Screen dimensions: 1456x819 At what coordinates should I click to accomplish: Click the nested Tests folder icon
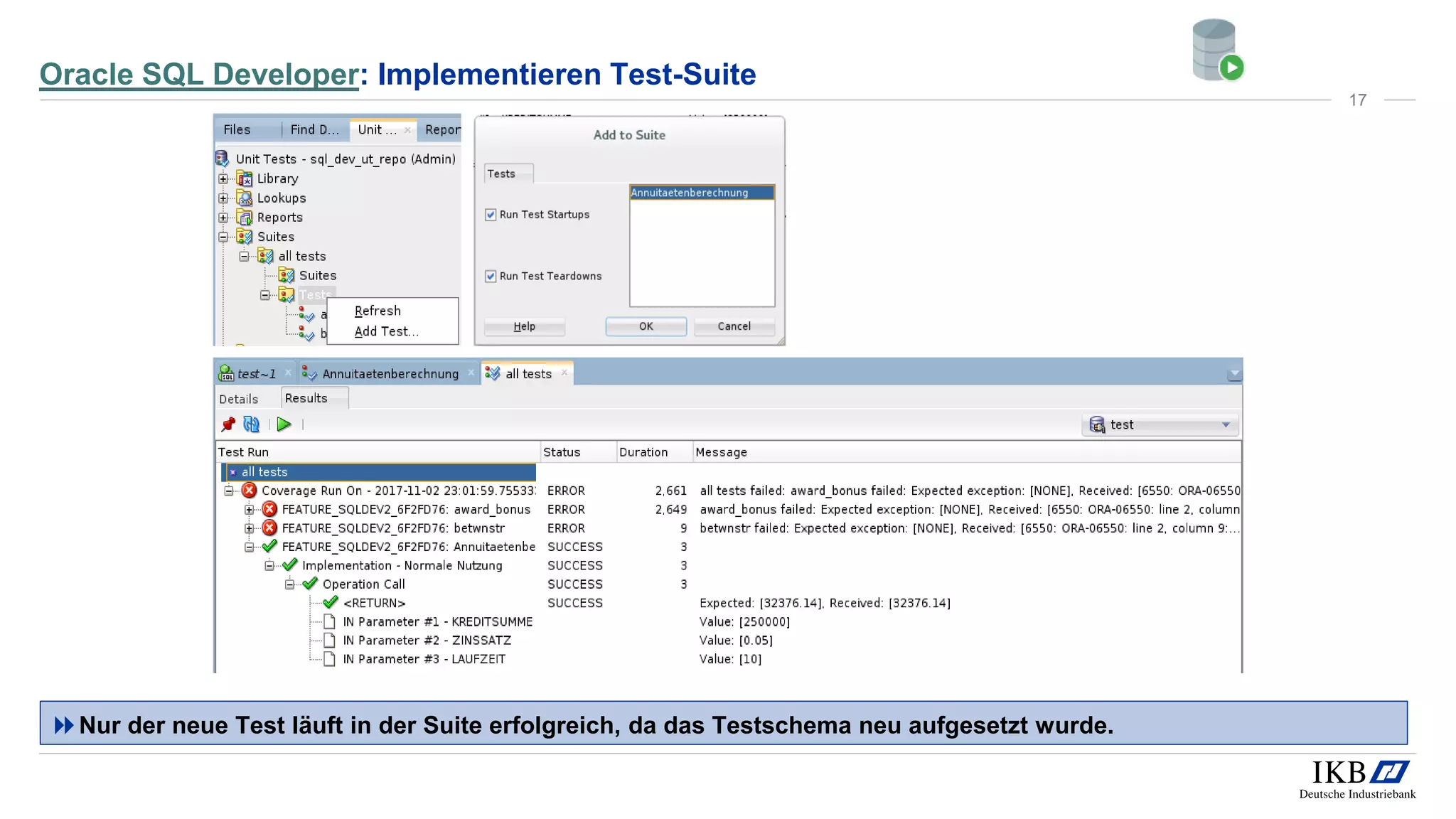click(x=287, y=294)
